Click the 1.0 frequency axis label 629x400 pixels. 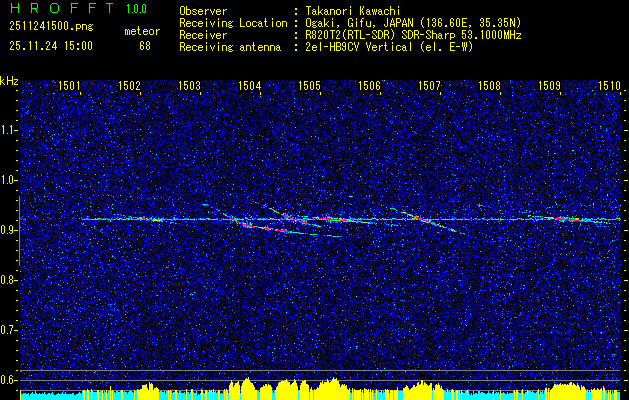(8, 180)
